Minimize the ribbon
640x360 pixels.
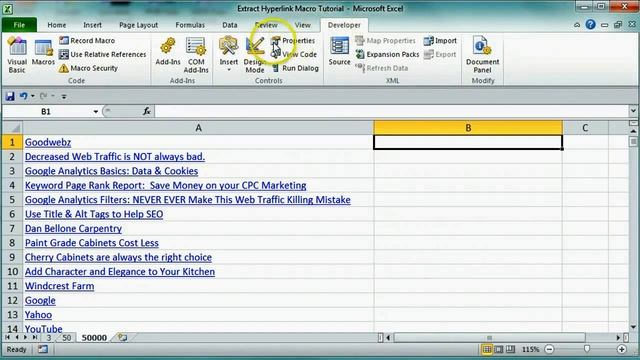click(577, 25)
